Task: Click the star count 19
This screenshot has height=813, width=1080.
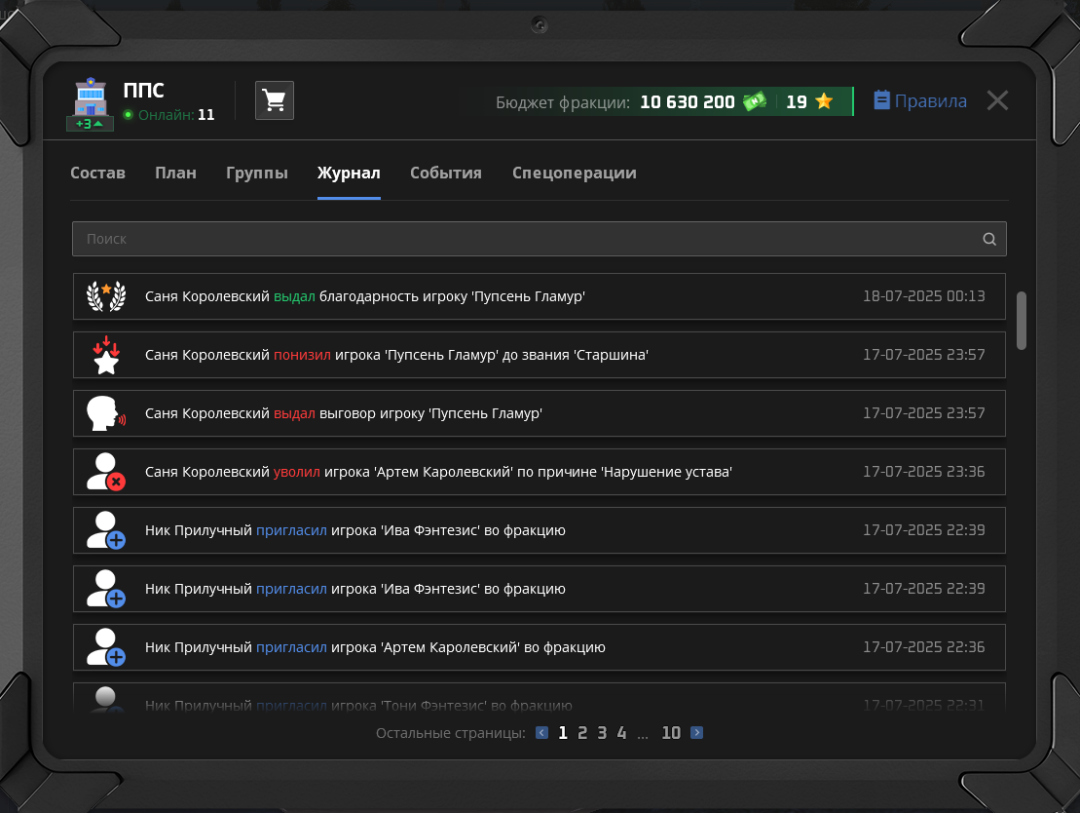Action: [x=796, y=102]
